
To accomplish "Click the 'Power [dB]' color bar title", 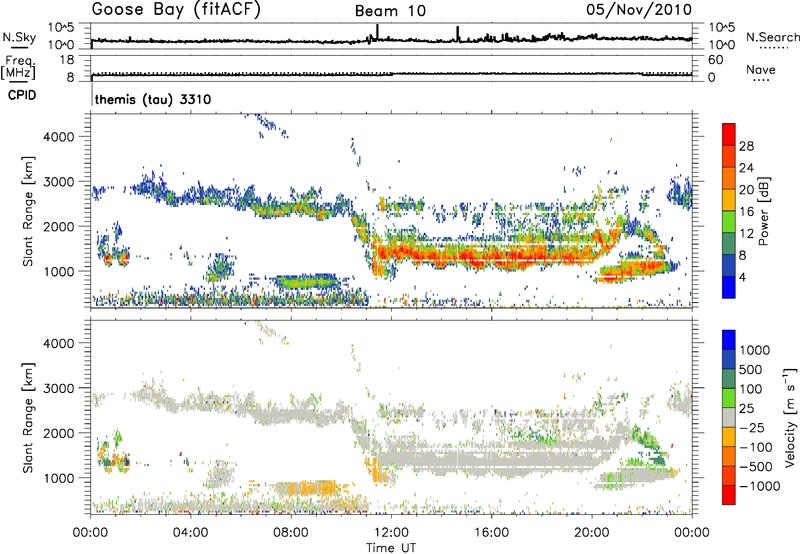I will coord(764,211).
